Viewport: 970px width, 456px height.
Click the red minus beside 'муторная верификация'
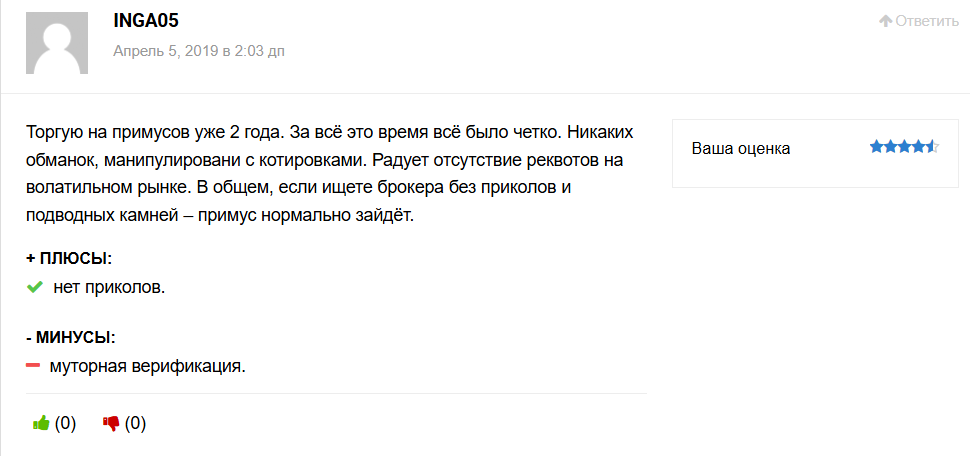[x=33, y=366]
